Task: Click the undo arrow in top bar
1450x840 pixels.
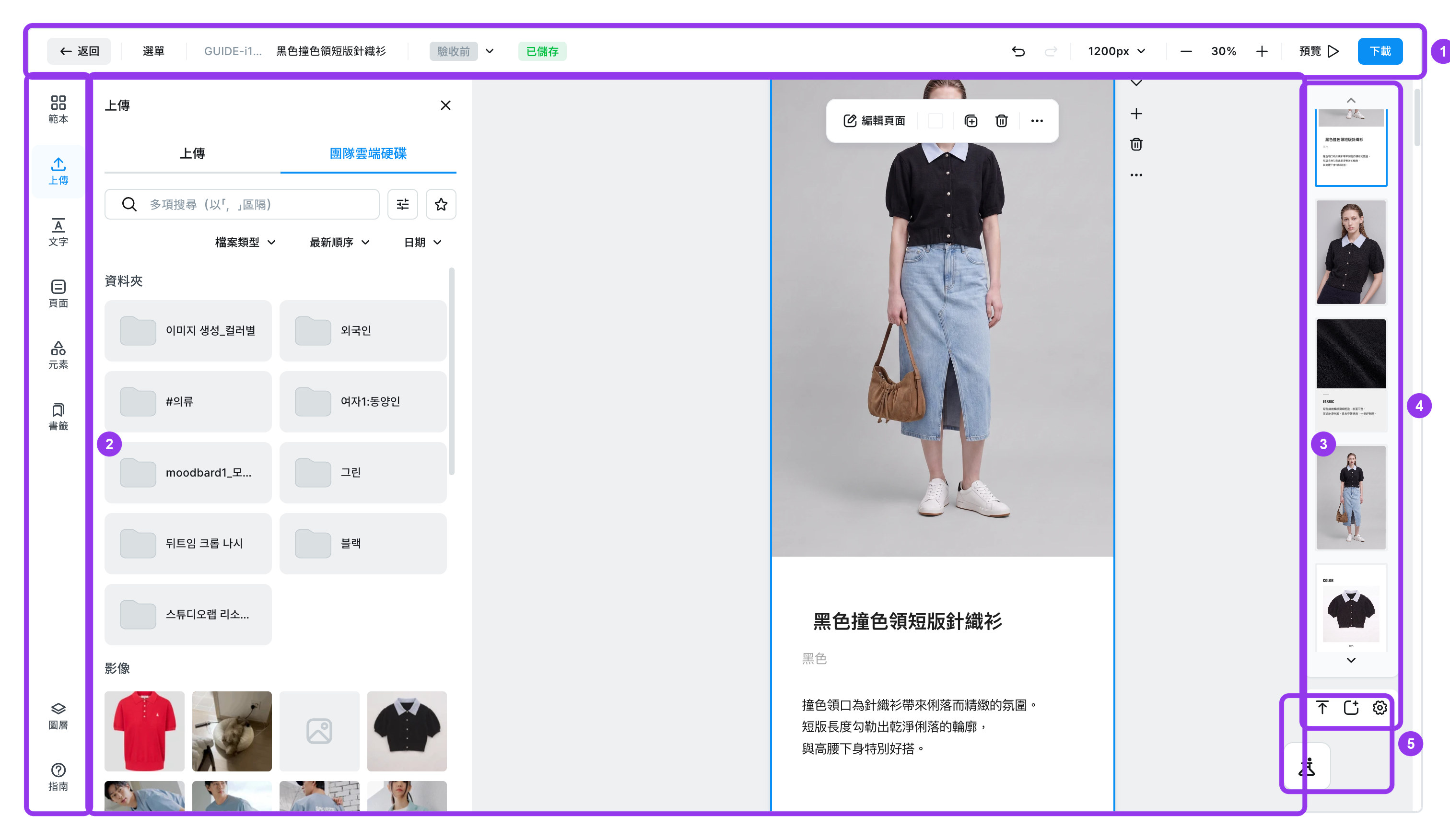Action: pos(1018,51)
